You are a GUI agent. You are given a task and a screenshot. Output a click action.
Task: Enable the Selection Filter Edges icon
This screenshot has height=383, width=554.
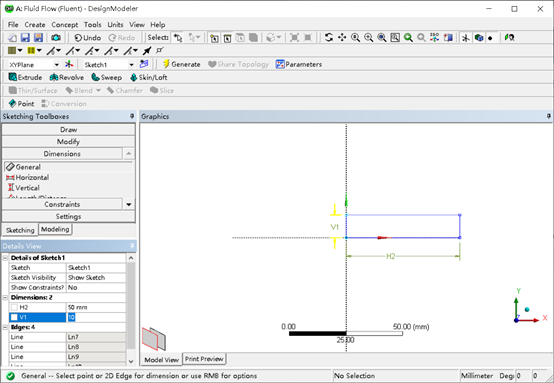tap(227, 38)
